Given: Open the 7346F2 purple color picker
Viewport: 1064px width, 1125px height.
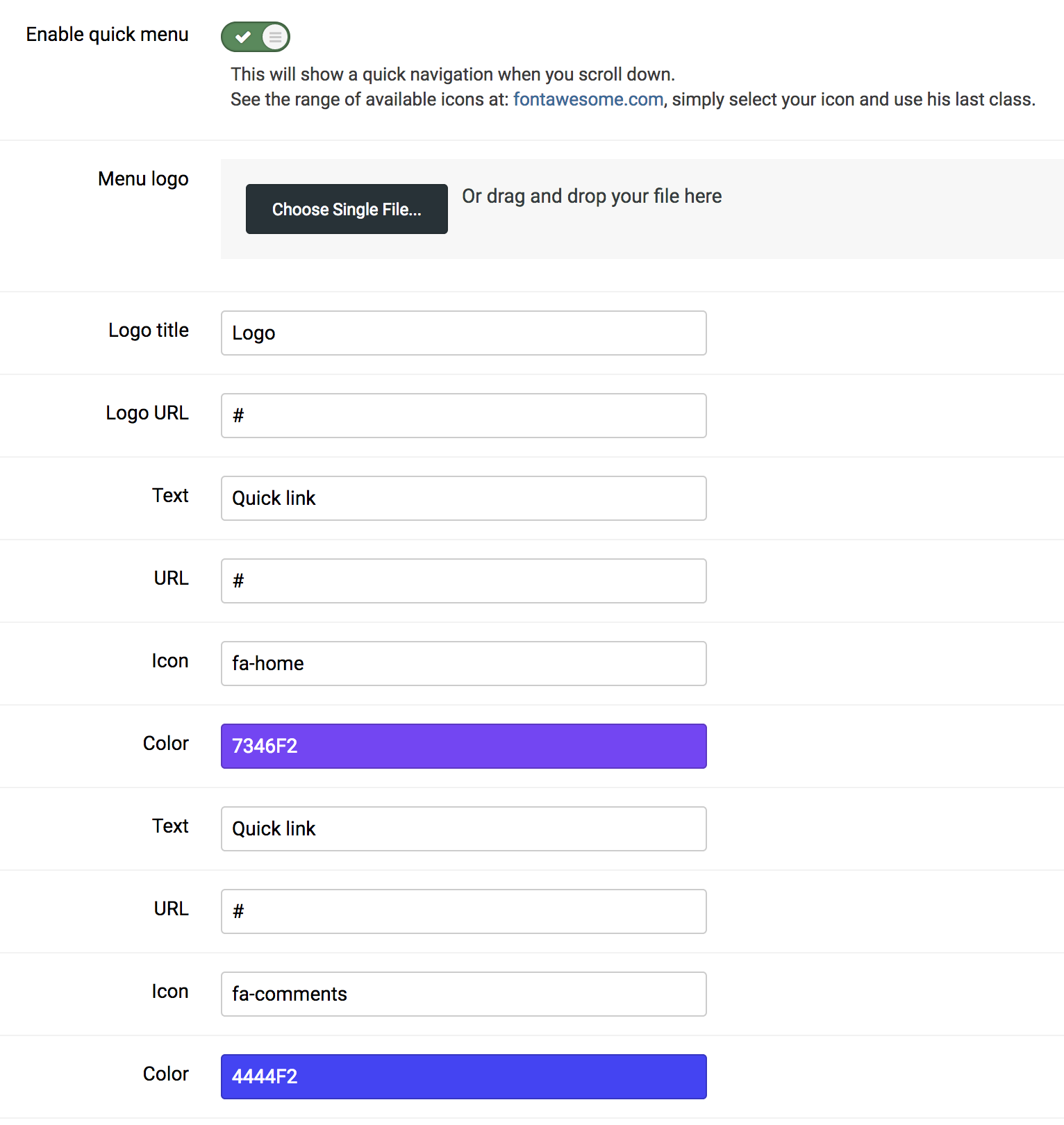Looking at the screenshot, I should coord(463,746).
